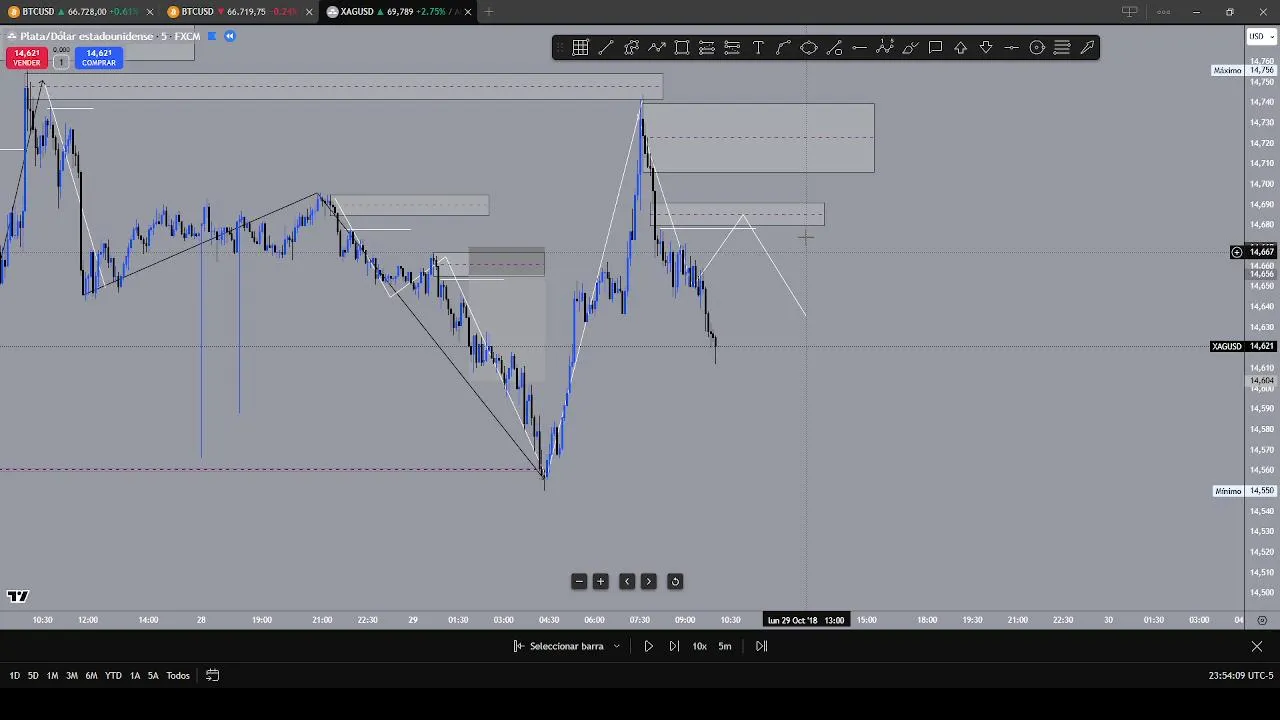Select the ellipse drawing tool
Image resolution: width=1280 pixels, height=720 pixels.
pyautogui.click(x=809, y=48)
